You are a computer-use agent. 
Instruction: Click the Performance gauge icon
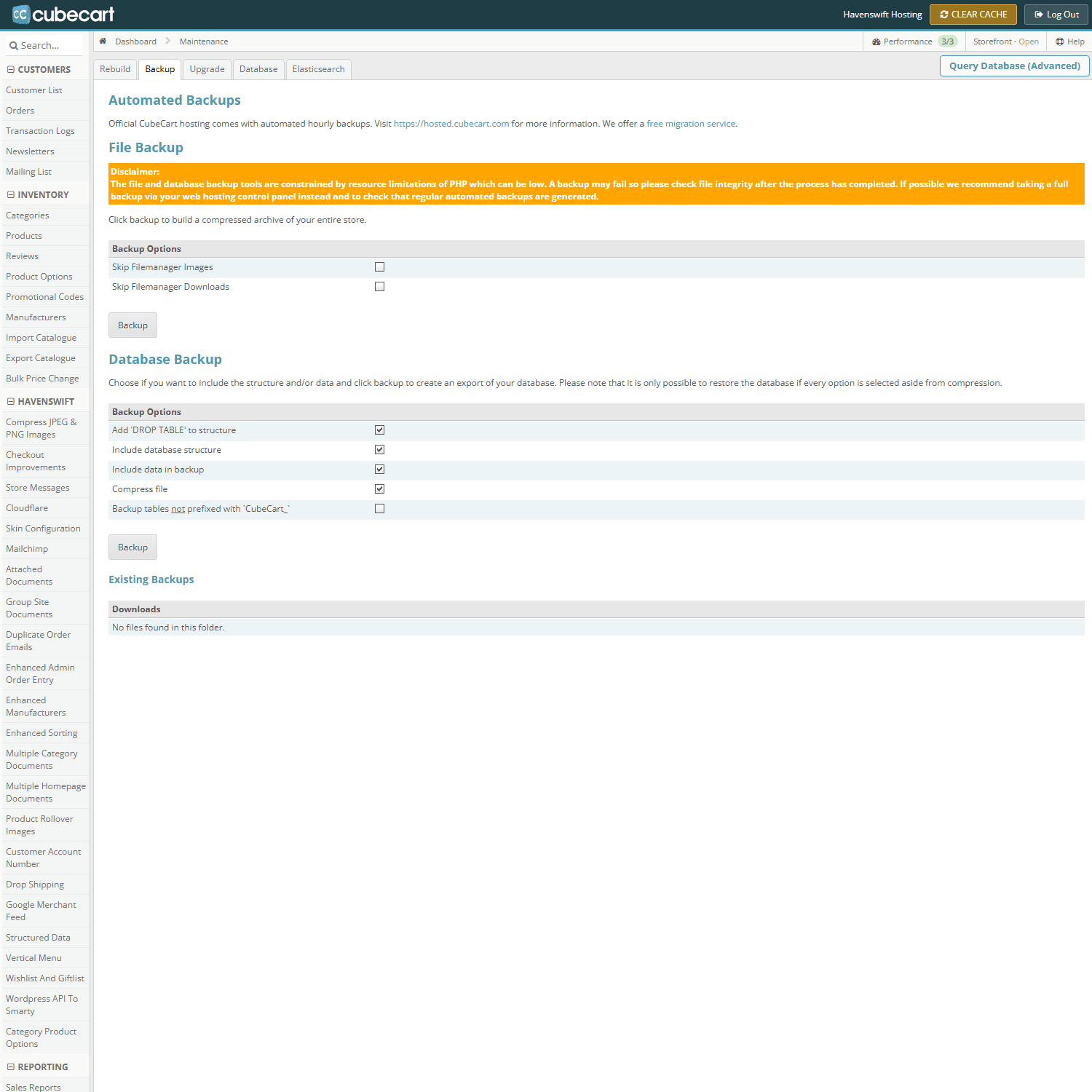click(x=877, y=42)
